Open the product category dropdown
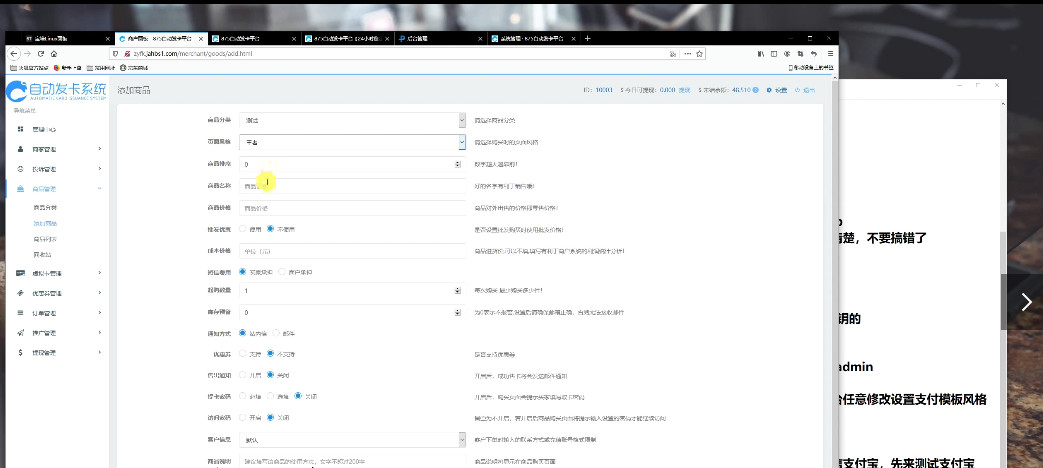Image resolution: width=1043 pixels, height=468 pixels. (x=352, y=120)
